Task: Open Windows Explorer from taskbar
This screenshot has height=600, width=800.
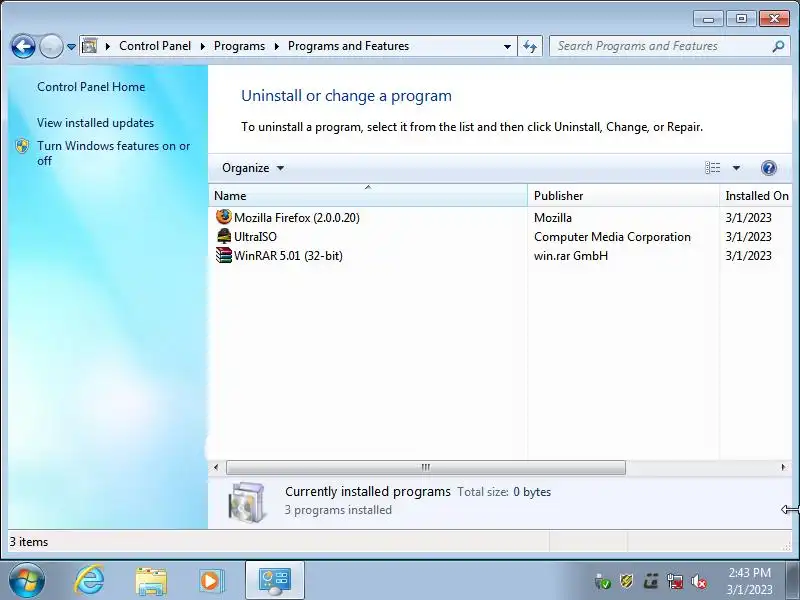Action: point(151,581)
